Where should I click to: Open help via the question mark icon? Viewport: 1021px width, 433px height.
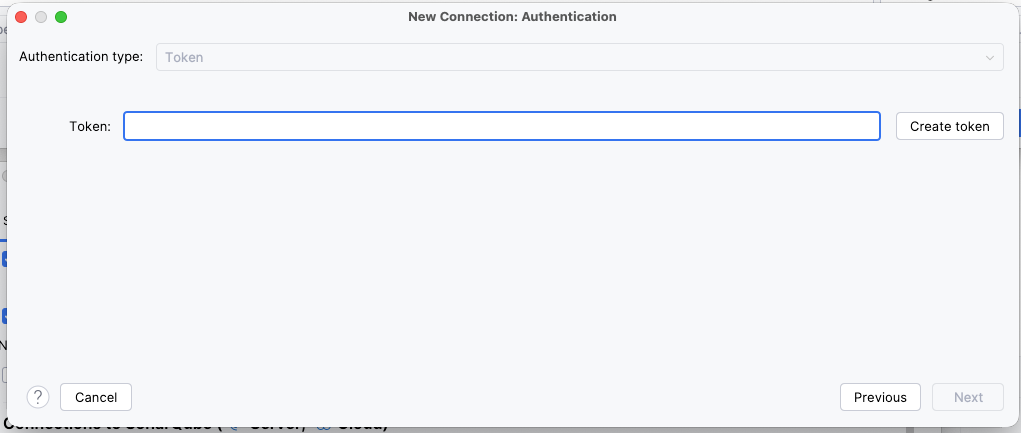coord(38,397)
